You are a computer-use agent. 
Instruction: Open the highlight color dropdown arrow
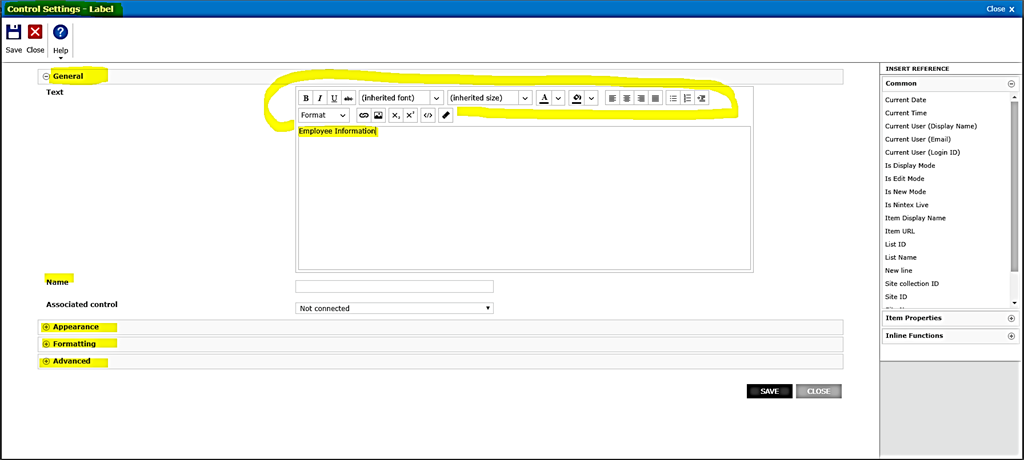[x=591, y=98]
